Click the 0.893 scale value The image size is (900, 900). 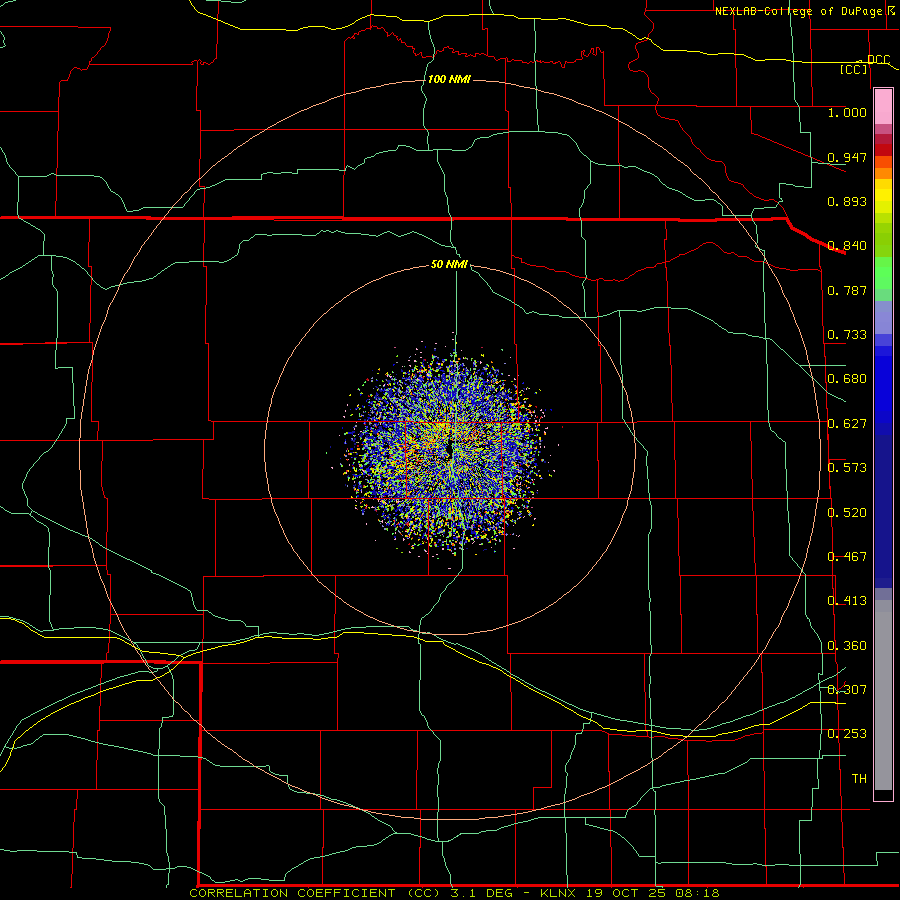(847, 201)
